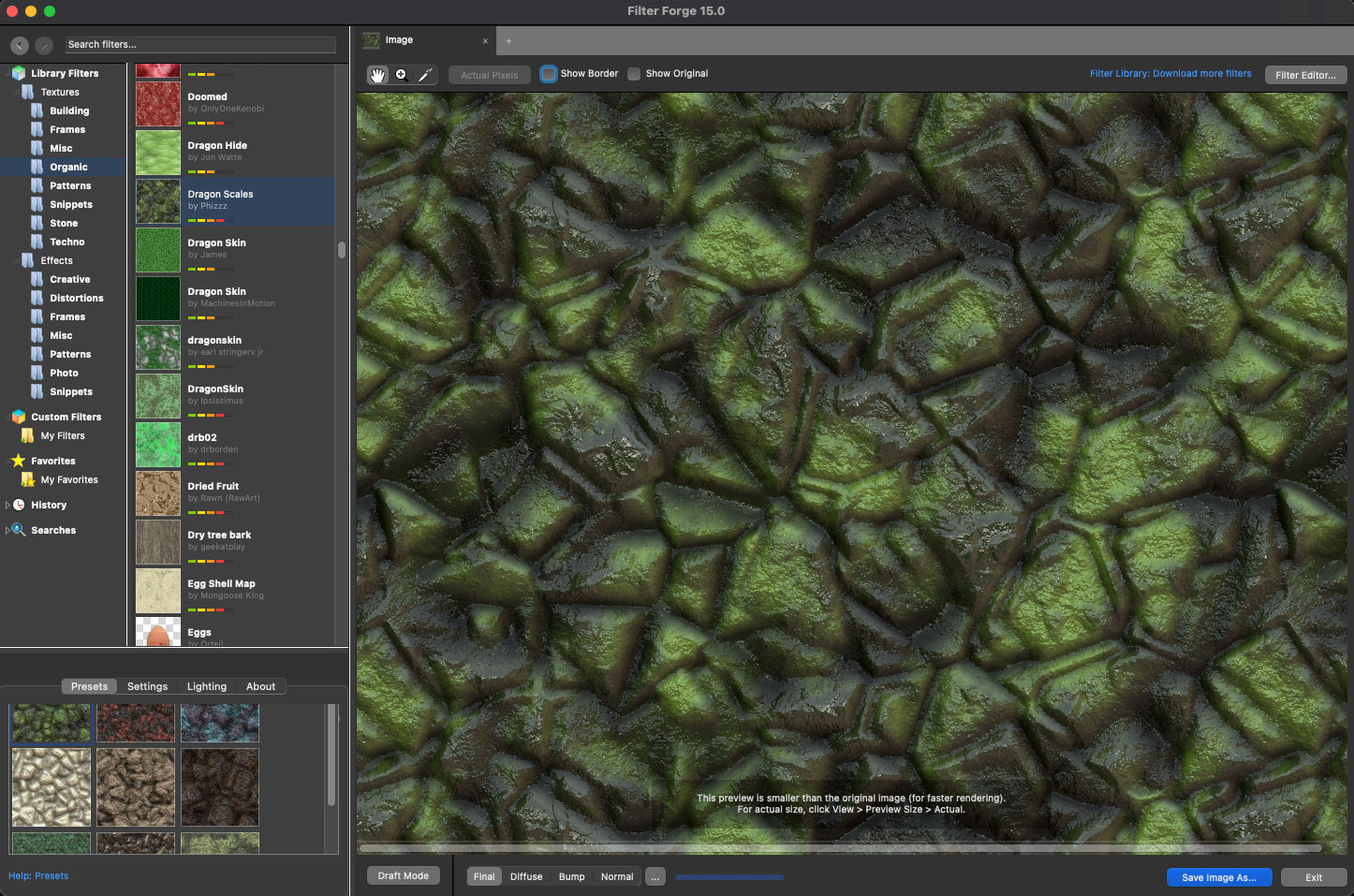Toggle Draft Mode rendering
This screenshot has width=1354, height=896.
(x=404, y=876)
